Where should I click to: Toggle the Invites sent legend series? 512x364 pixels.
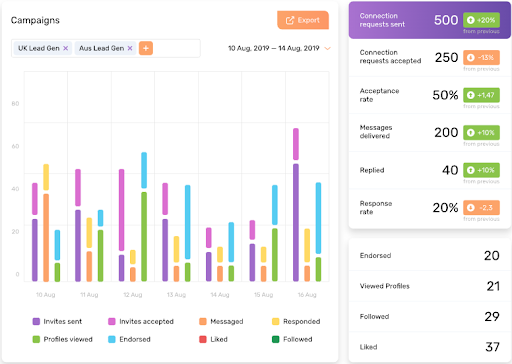[57, 321]
